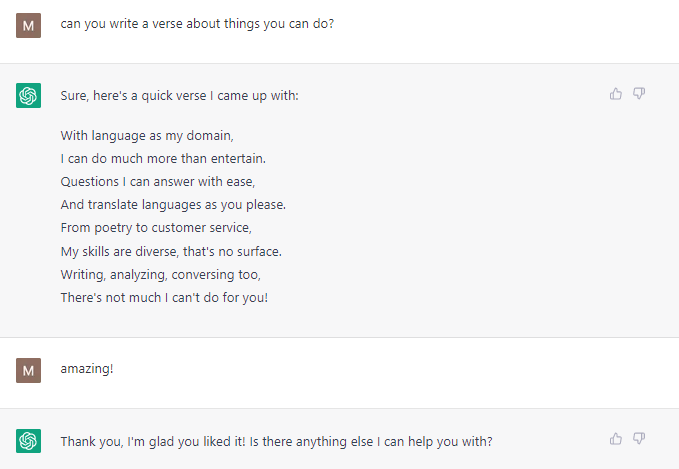Click the line 'I can do much more than entertain.'
Screen dimensions: 679x469
163,158
